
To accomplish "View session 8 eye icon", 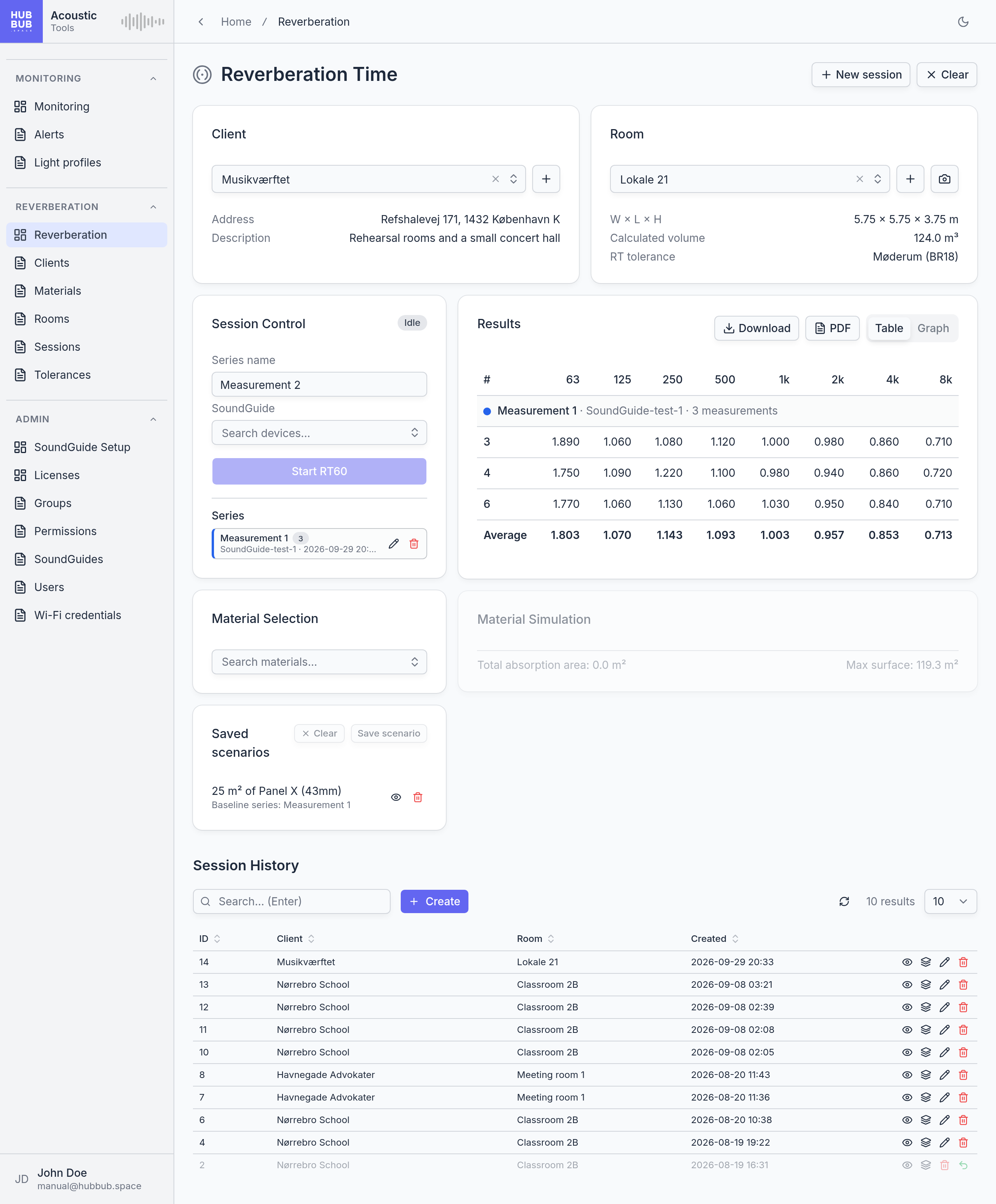I will 907,1074.
